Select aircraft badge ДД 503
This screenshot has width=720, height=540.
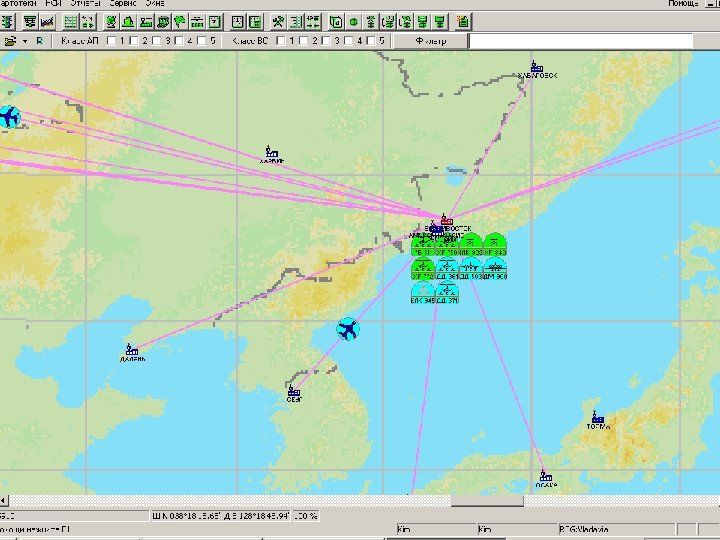471,269
